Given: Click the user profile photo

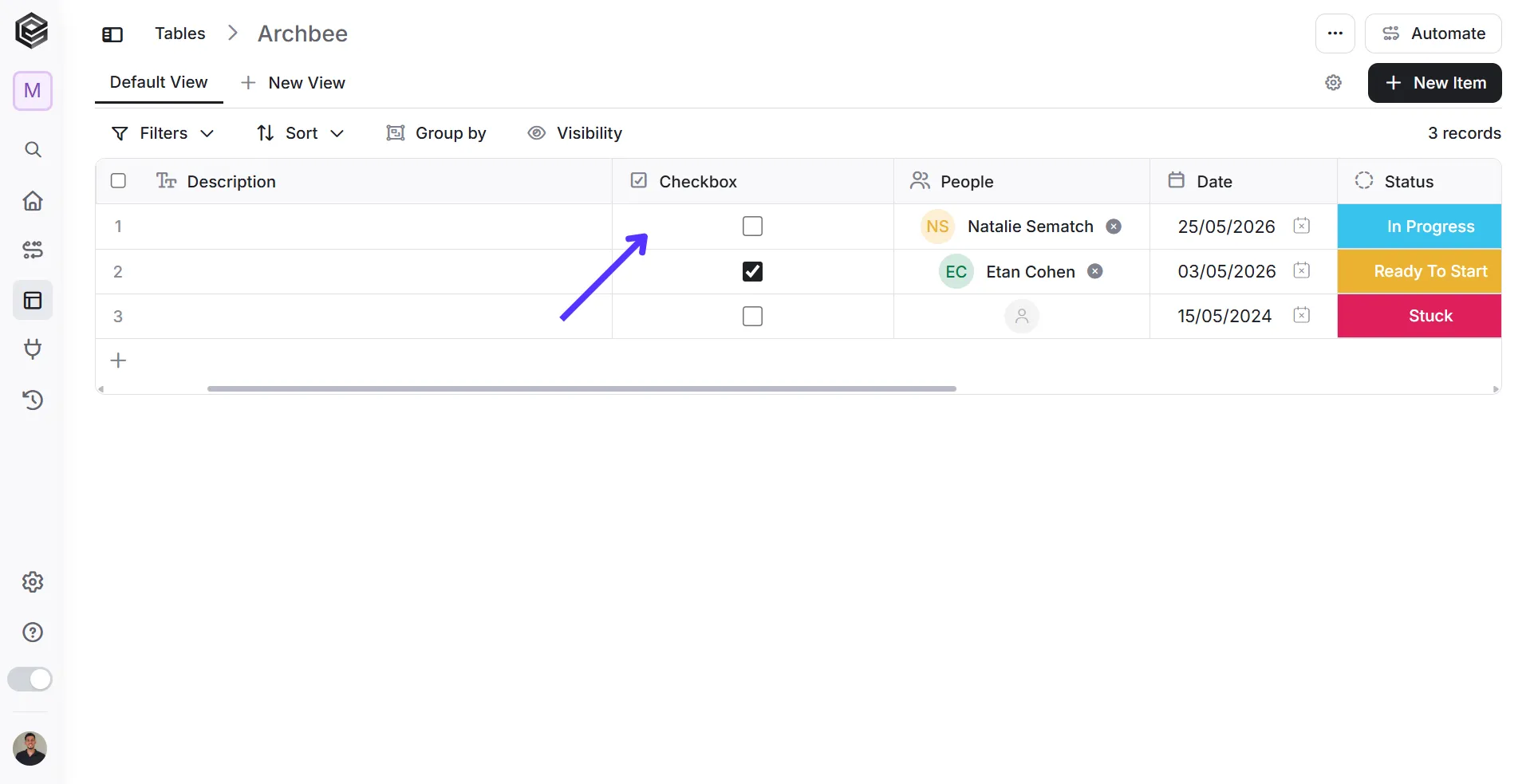Looking at the screenshot, I should point(30,749).
